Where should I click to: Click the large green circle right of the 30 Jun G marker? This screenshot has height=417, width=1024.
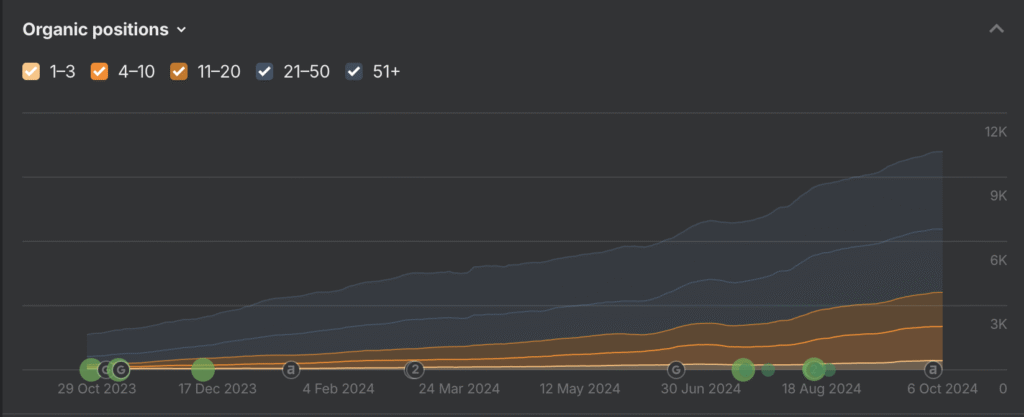click(743, 370)
